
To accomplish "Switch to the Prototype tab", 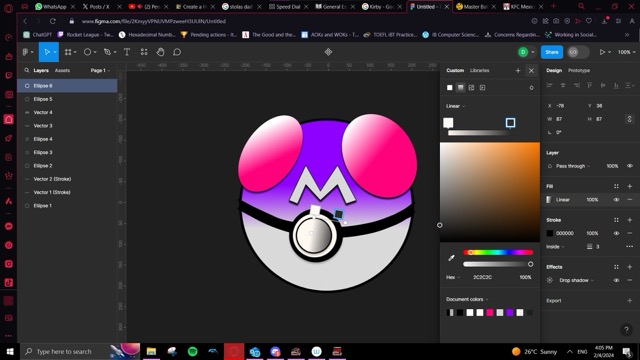I will (x=579, y=70).
